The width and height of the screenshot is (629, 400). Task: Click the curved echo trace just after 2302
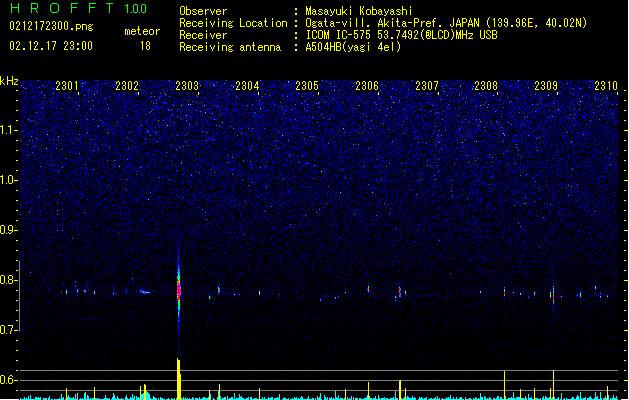144,292
